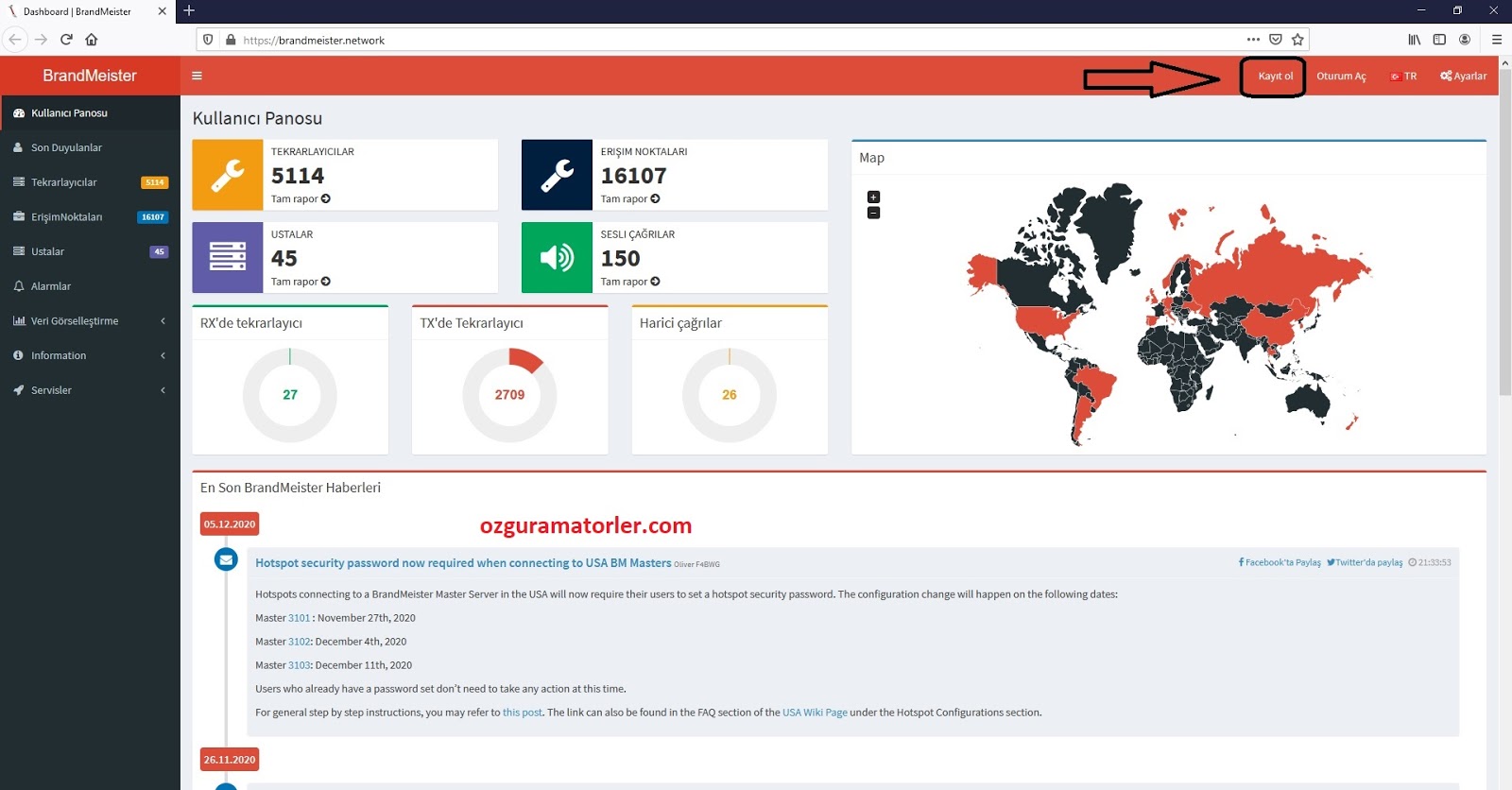Screen dimensions: 1512x790
Task: Click Master 3101 link
Action: tap(299, 618)
